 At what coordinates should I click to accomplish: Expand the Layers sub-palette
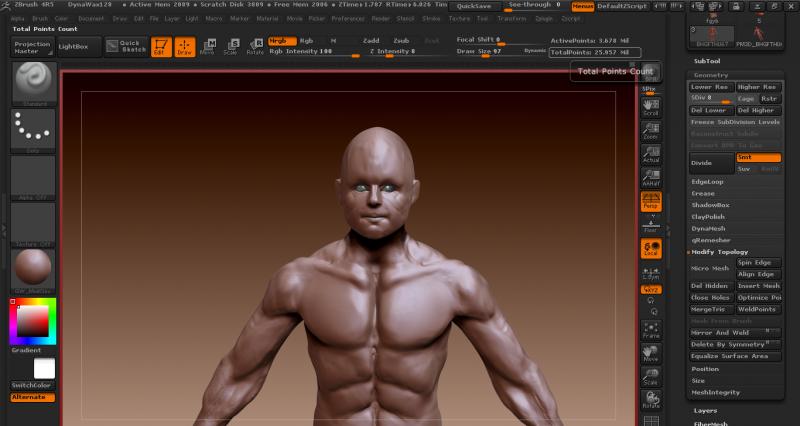(705, 411)
